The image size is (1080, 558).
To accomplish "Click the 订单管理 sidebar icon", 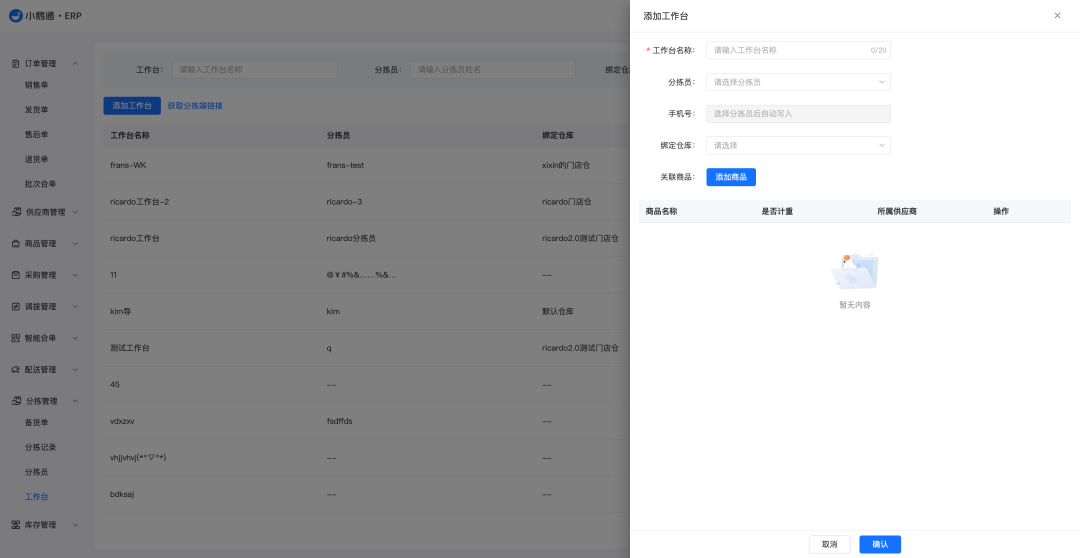I will pyautogui.click(x=16, y=63).
